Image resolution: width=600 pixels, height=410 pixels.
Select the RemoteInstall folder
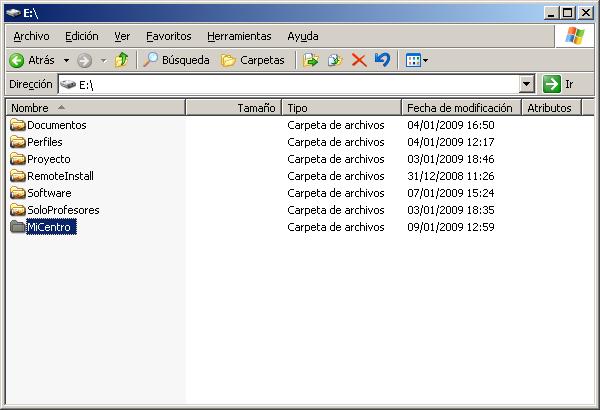point(60,176)
